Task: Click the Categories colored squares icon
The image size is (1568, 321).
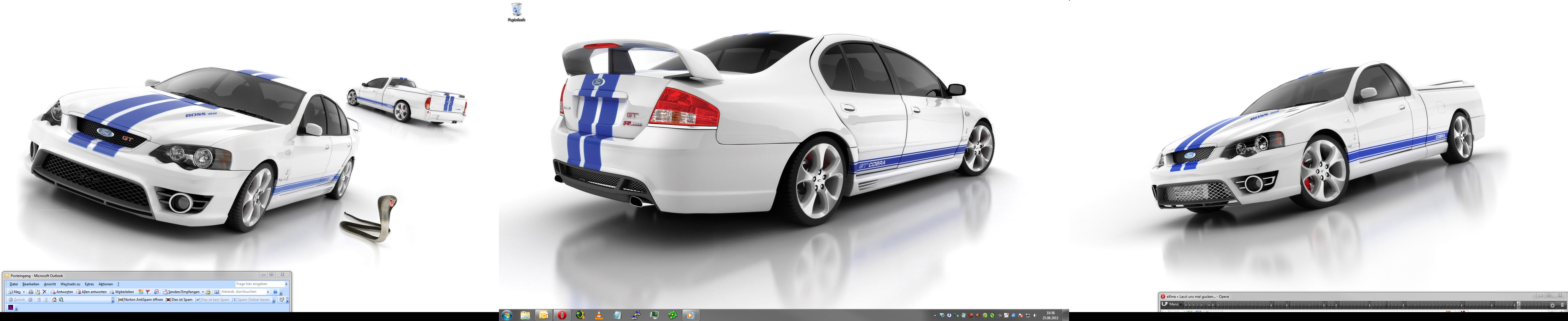Action: click(x=140, y=292)
